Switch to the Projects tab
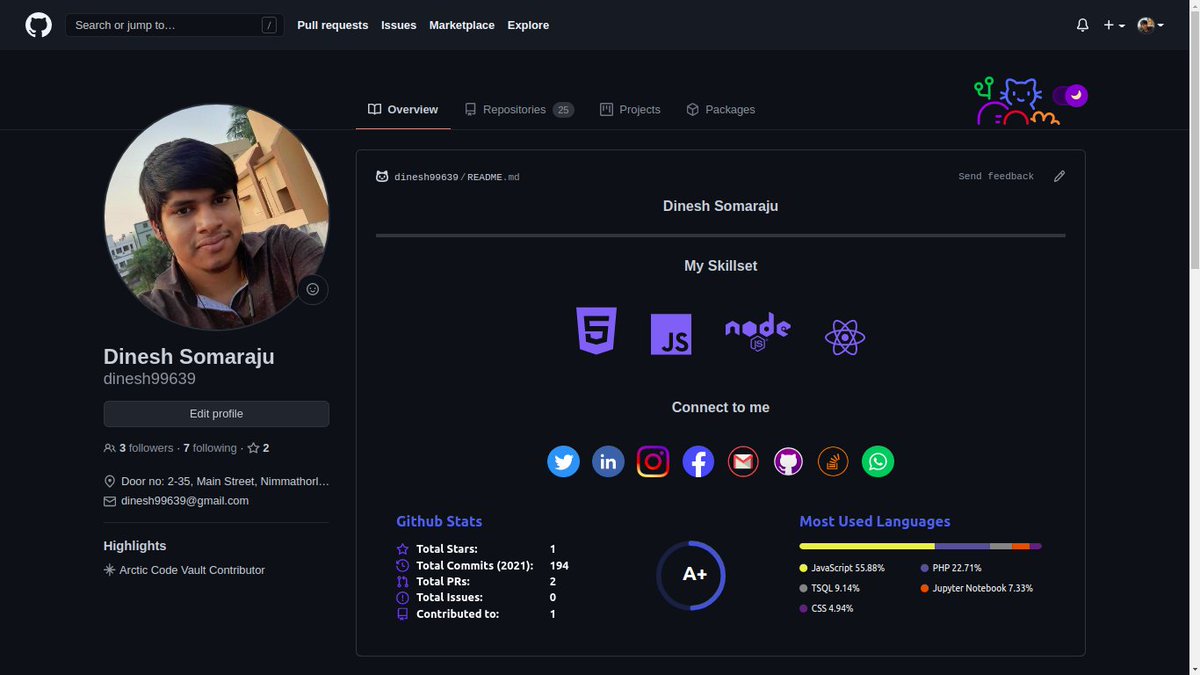Screen dimensions: 1200x675 click(x=630, y=109)
